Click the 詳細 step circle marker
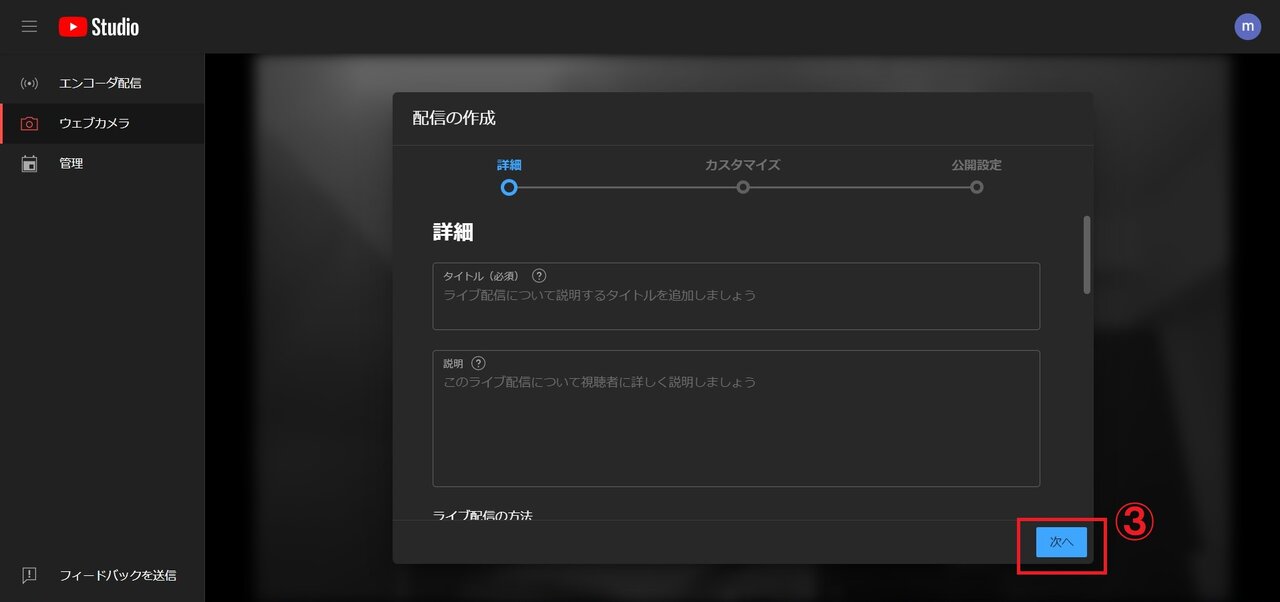The height and width of the screenshot is (602, 1280). tap(509, 187)
